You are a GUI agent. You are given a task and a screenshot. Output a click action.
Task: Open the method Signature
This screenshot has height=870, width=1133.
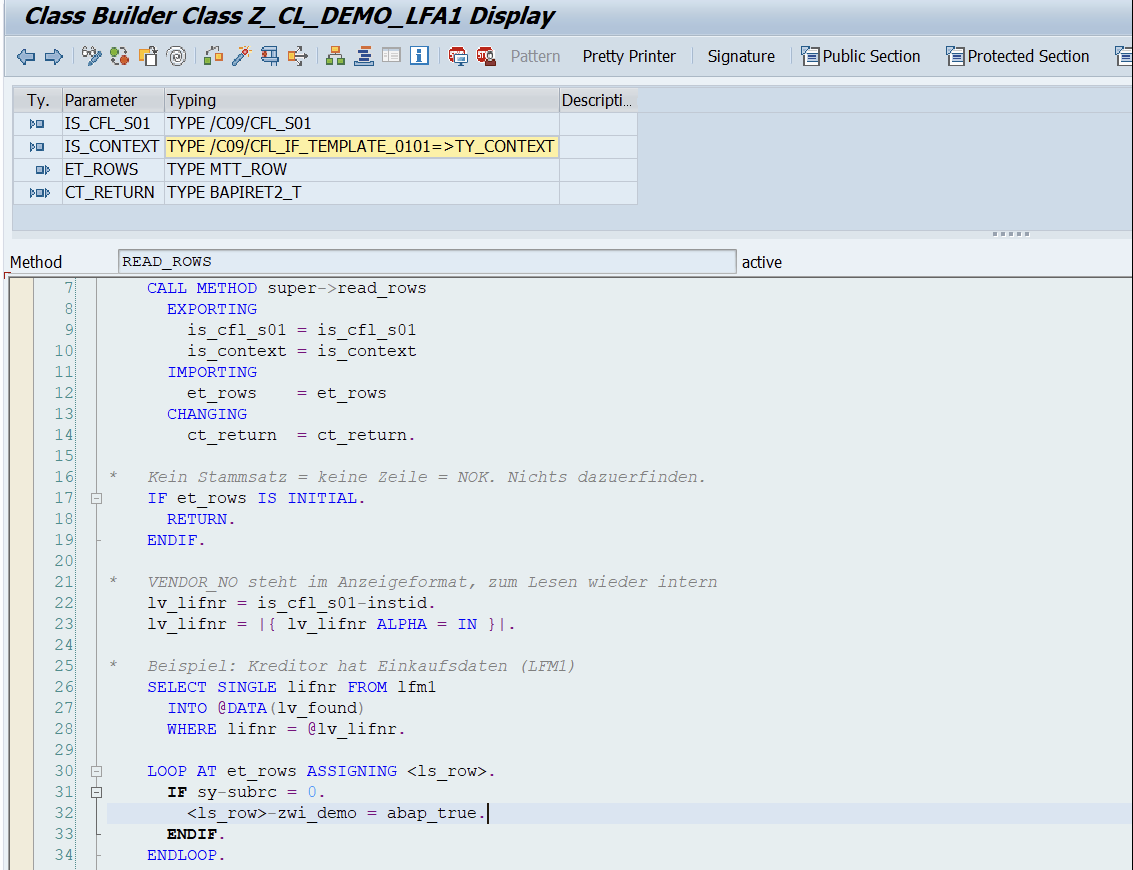(741, 56)
